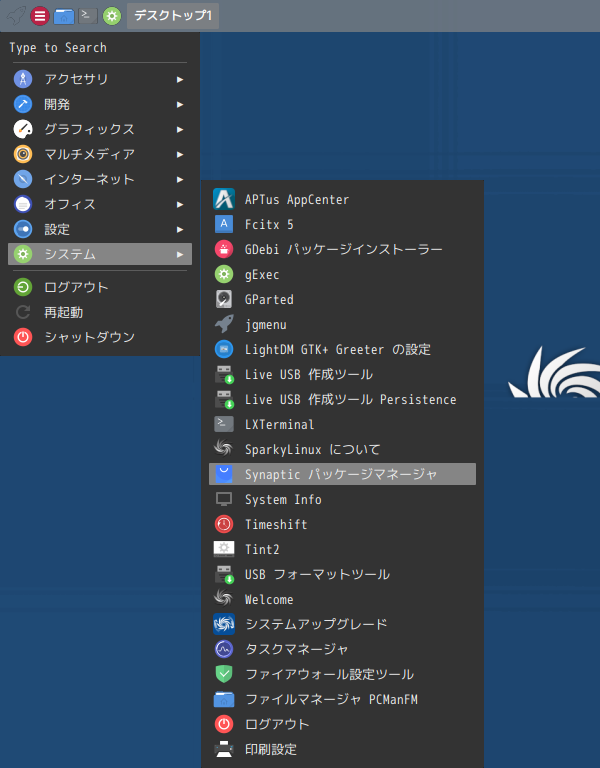Image resolution: width=600 pixels, height=768 pixels.
Task: Open ファイルマネージャ PCManFM entry
Action: [342, 699]
